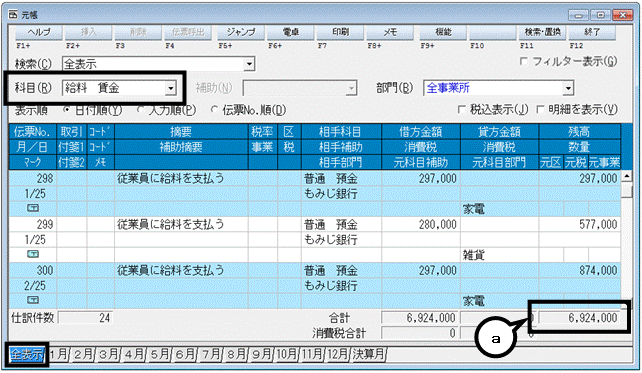Click the 仕訳件数 field showing 24
The height and width of the screenshot is (373, 642).
pos(85,318)
